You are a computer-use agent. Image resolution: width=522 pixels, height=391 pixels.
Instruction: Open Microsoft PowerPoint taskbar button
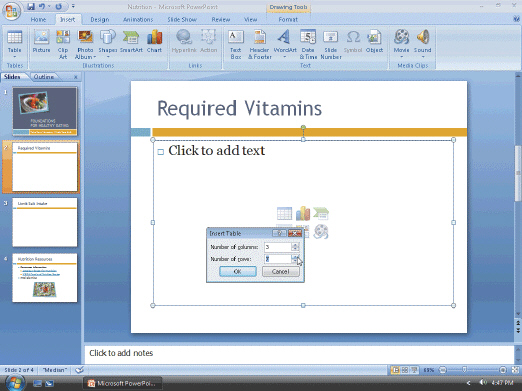(124, 383)
